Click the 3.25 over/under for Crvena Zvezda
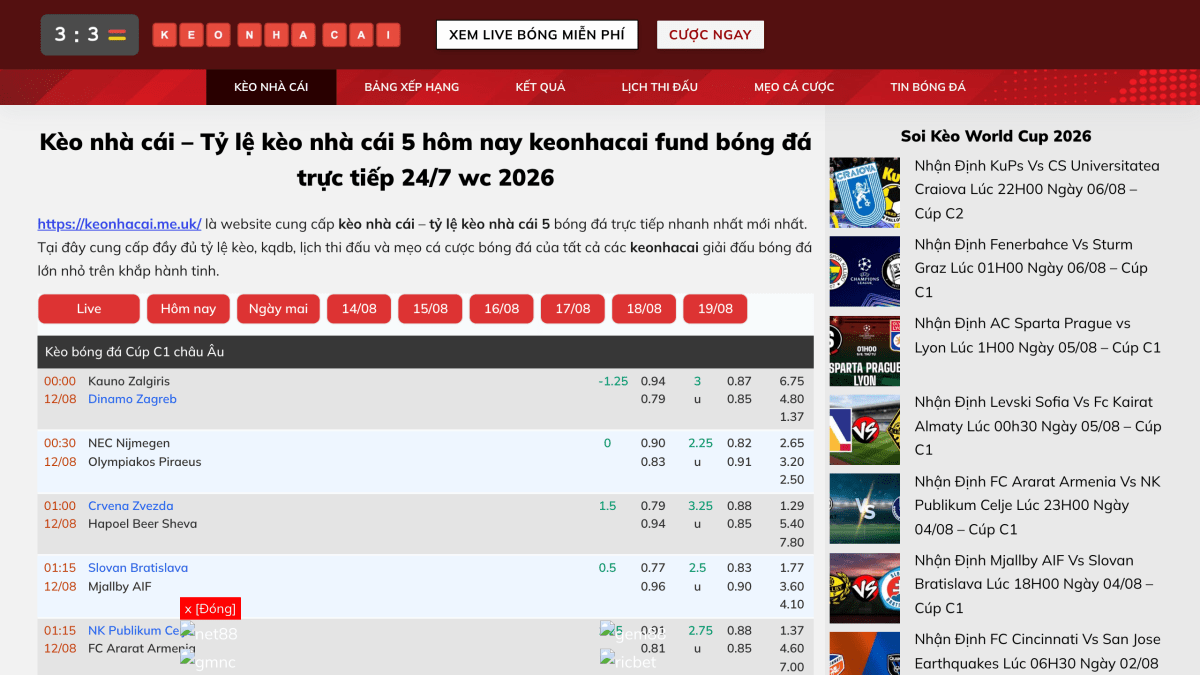 (700, 506)
